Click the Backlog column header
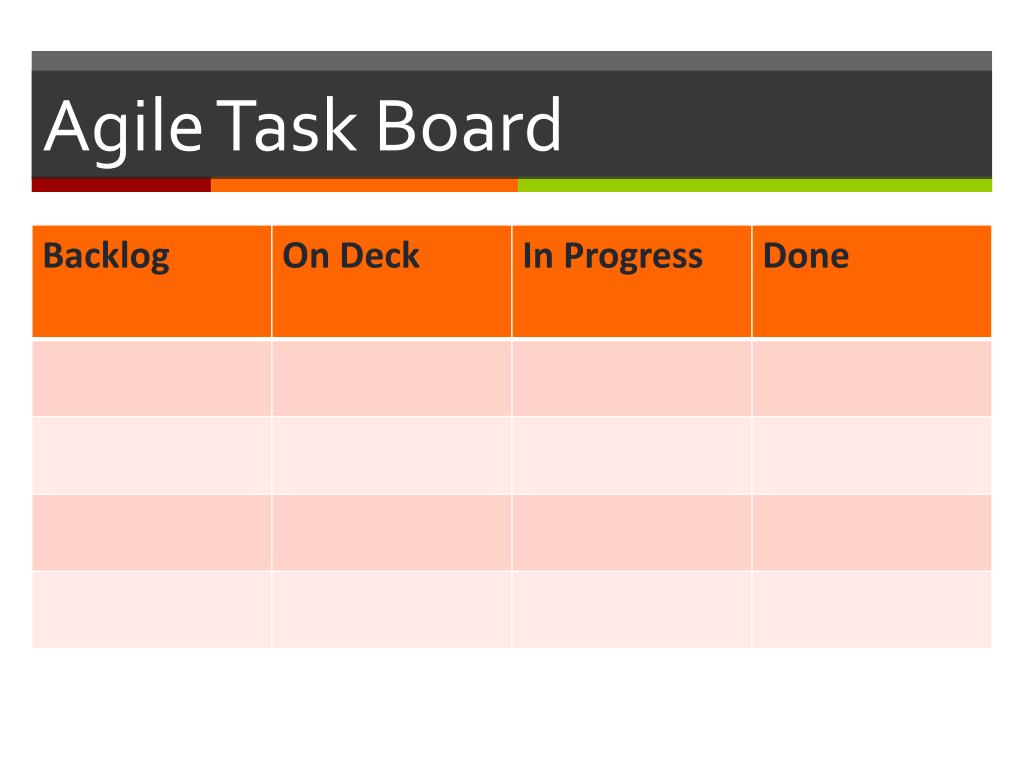The height and width of the screenshot is (768, 1024). coord(152,281)
